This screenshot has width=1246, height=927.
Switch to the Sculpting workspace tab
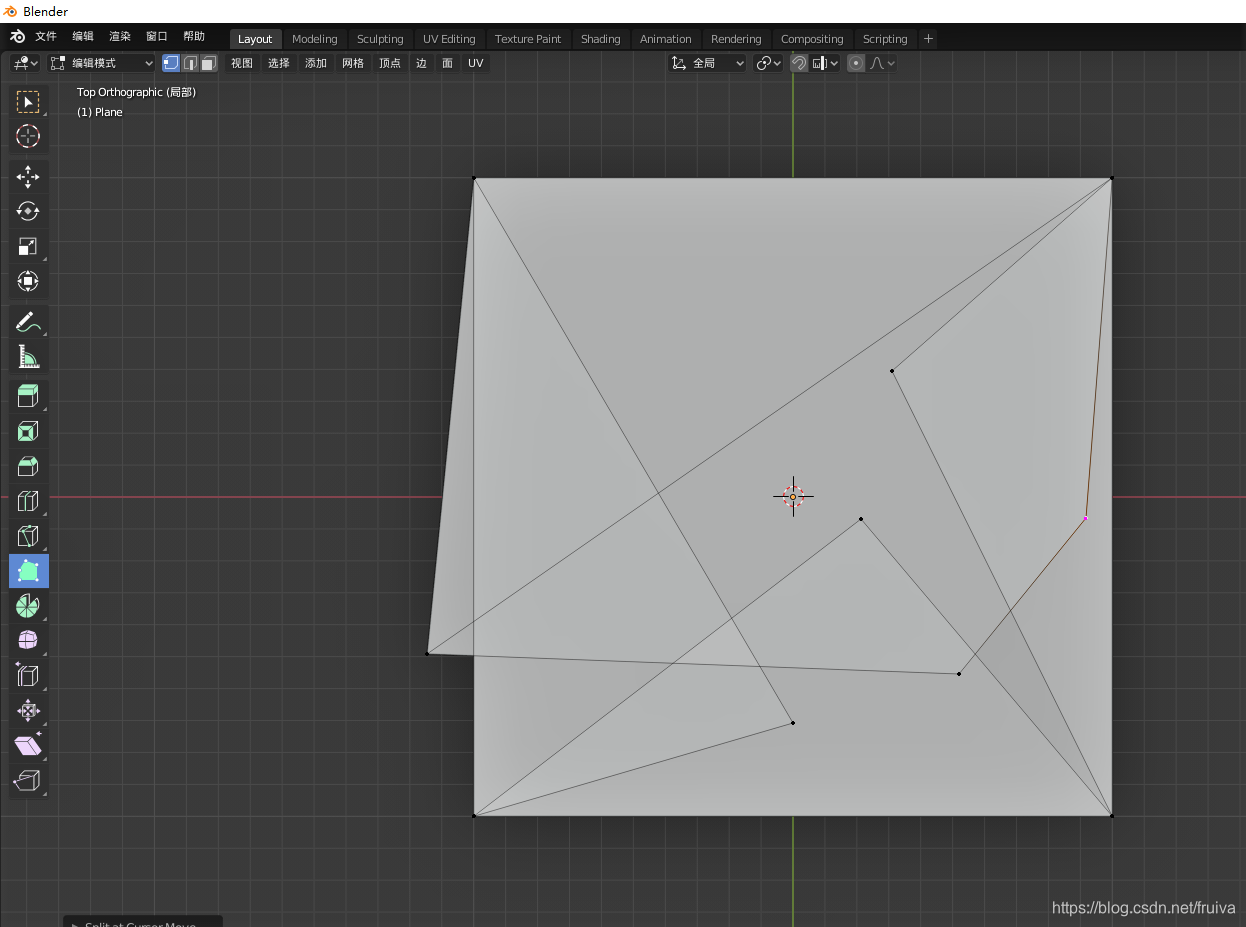[x=380, y=39]
